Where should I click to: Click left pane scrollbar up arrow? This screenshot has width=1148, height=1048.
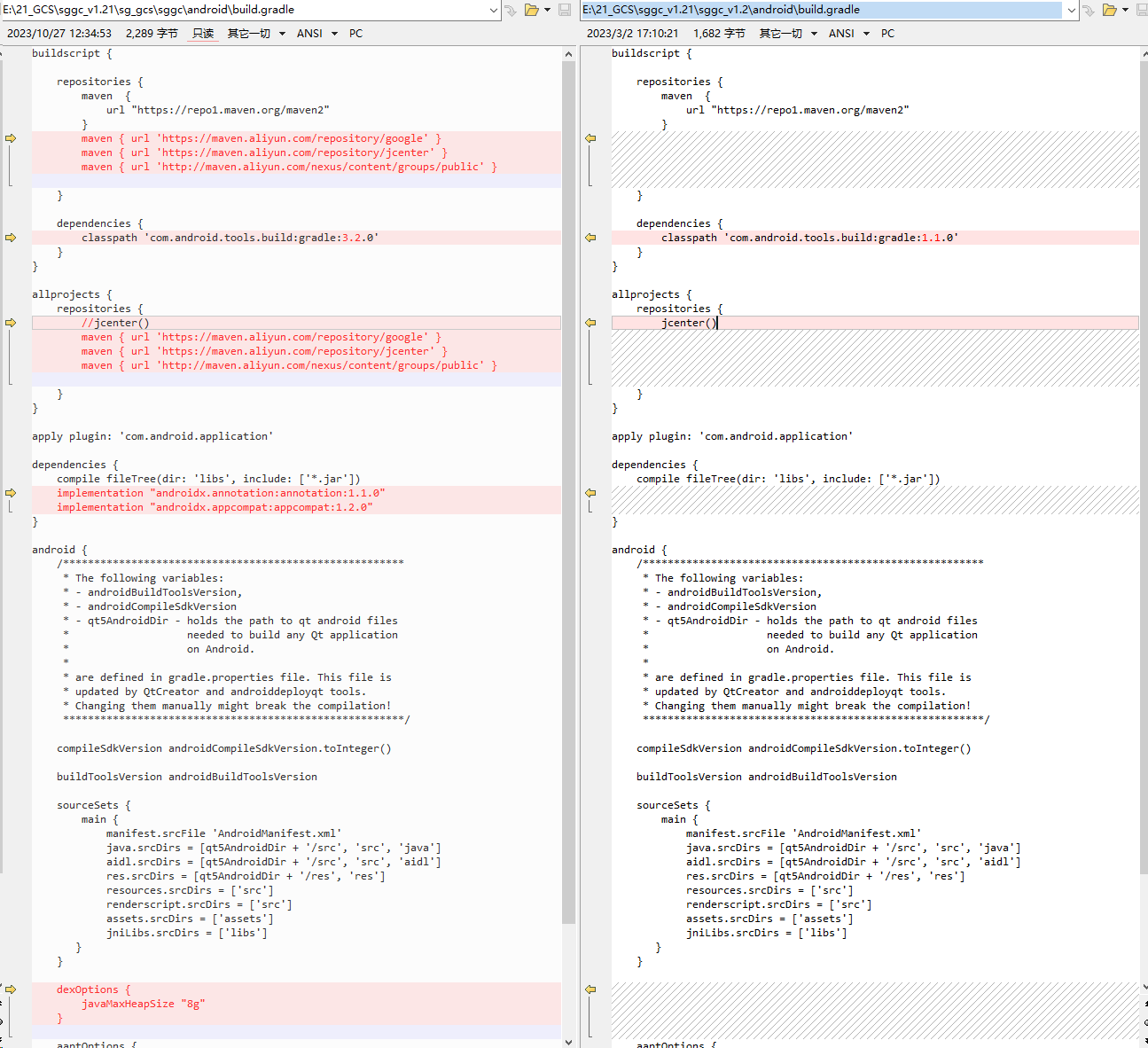click(x=568, y=54)
